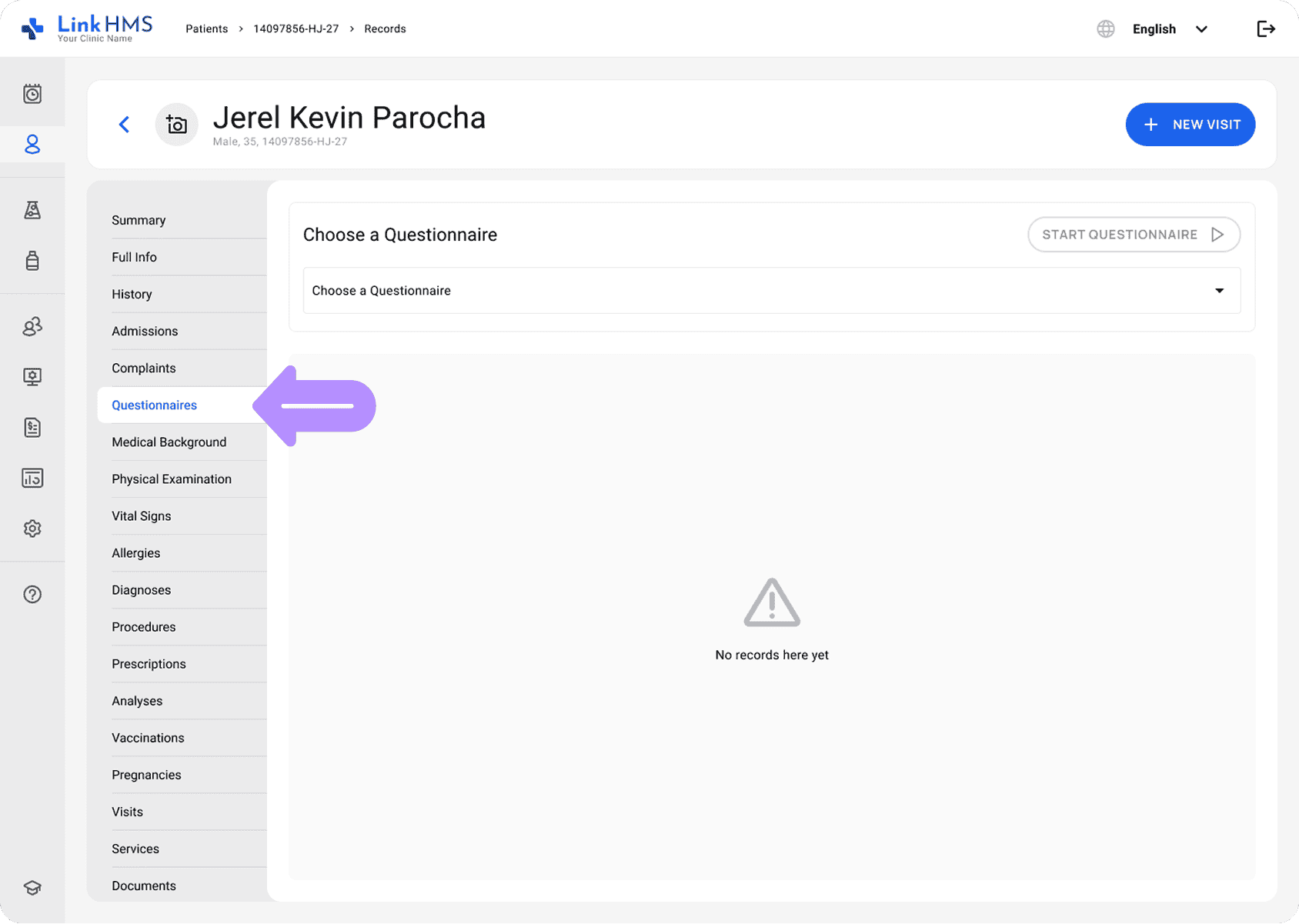The height and width of the screenshot is (924, 1299).
Task: Click the help question mark icon
Action: (32, 594)
